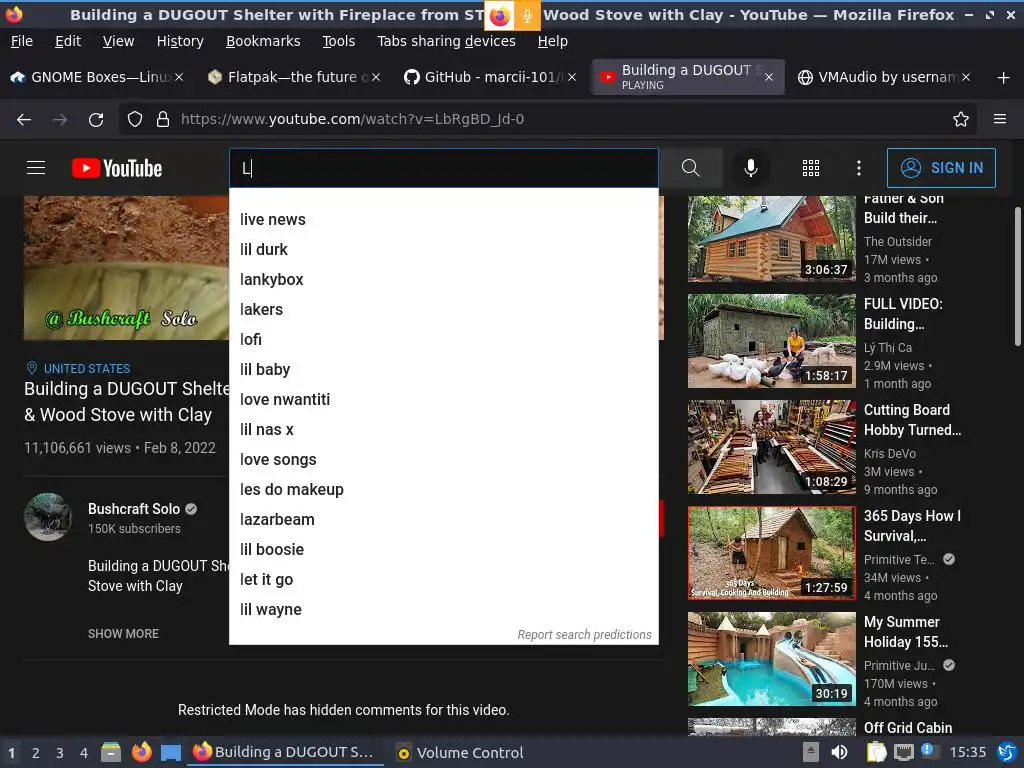Select the 'let it go' suggestion
Screen dimensions: 1024x768
tap(443, 580)
